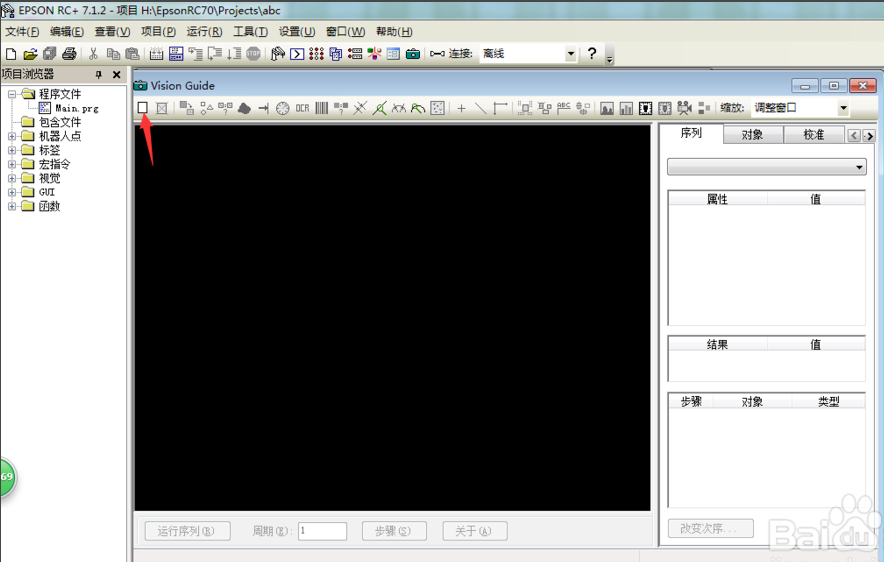Viewport: 884px width, 562px height.
Task: Expand the 视觉 tree node
Action: pyautogui.click(x=12, y=178)
